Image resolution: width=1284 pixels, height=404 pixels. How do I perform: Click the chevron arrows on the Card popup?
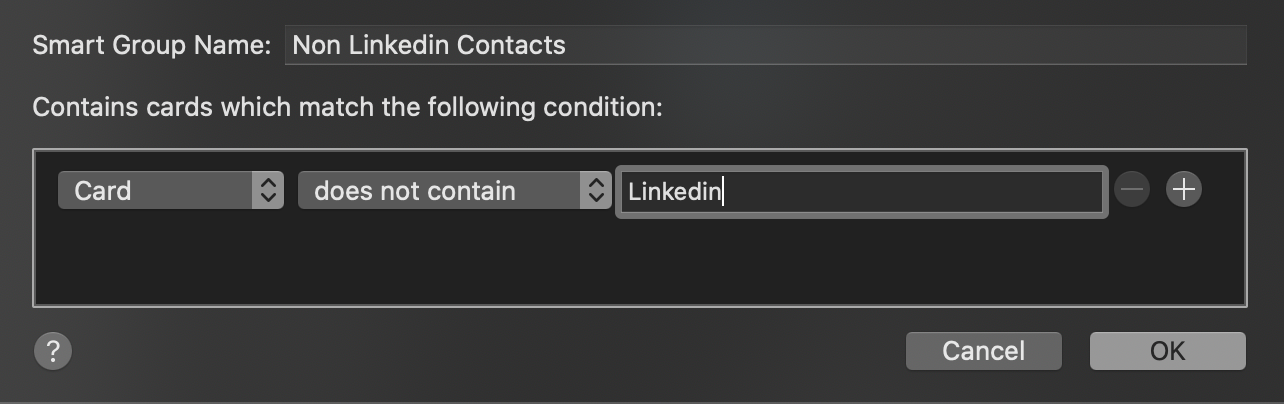pyautogui.click(x=268, y=190)
